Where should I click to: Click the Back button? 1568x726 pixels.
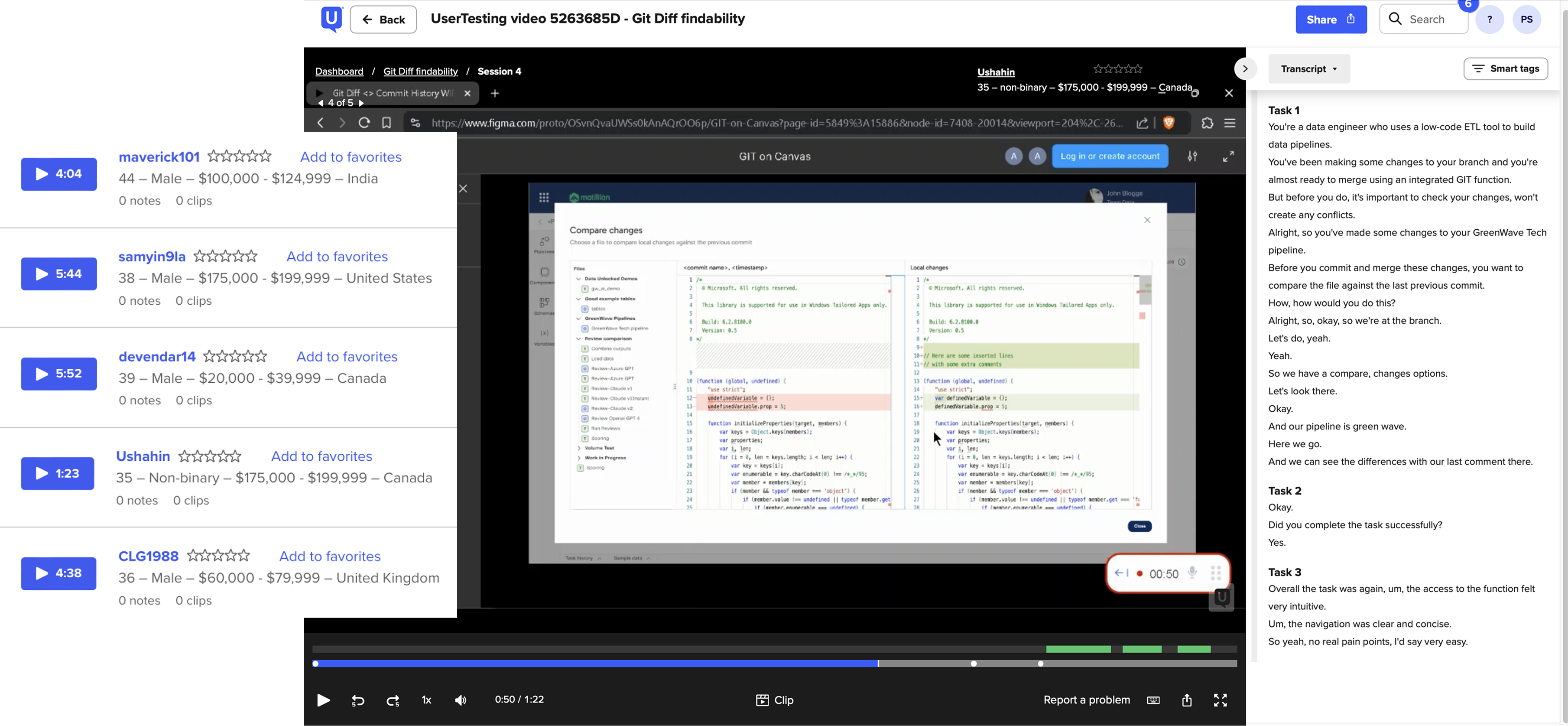pos(383,20)
